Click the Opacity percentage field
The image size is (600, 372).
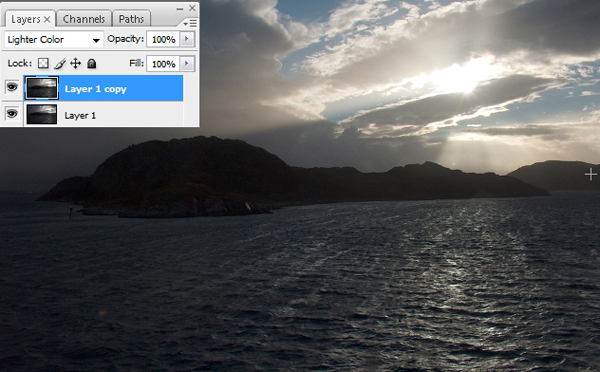(163, 39)
